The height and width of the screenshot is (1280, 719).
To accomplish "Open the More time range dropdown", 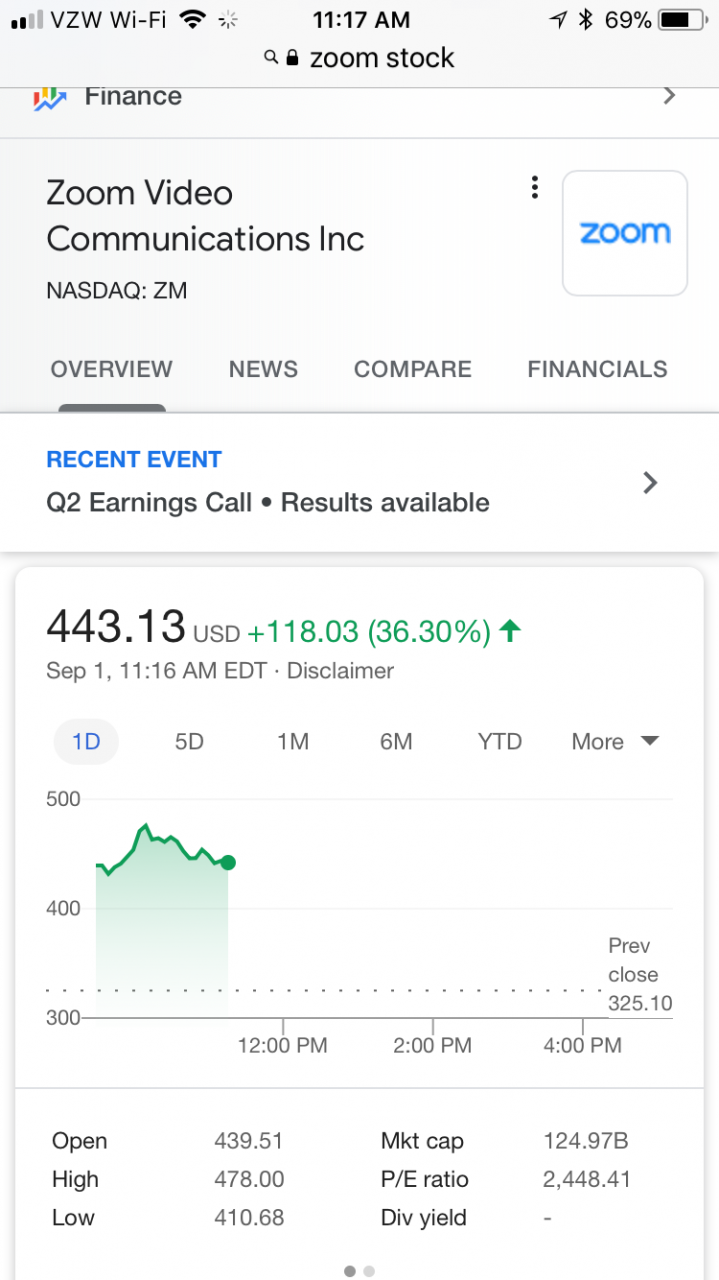I will tap(615, 742).
